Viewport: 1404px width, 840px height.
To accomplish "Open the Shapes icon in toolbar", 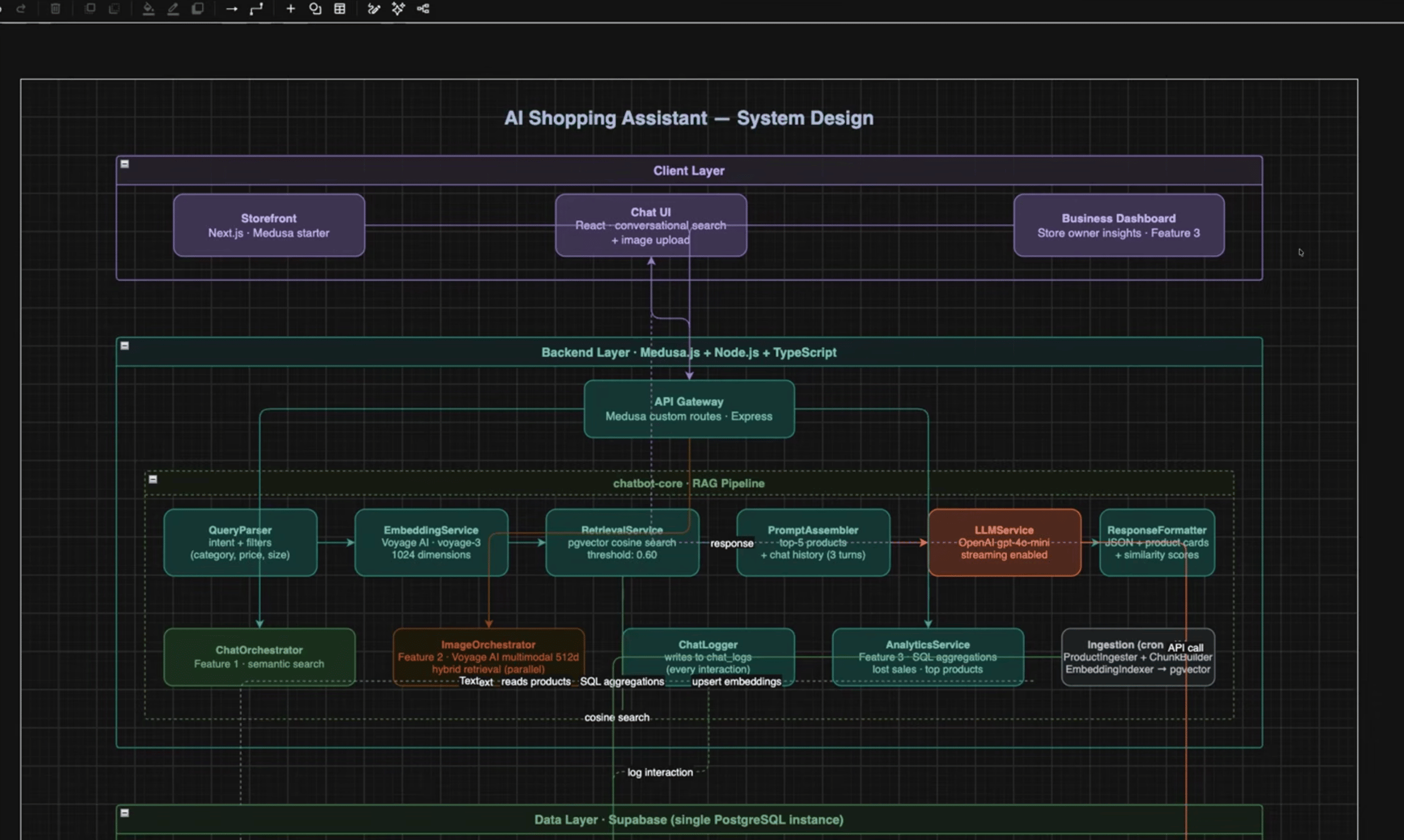I will (x=315, y=9).
